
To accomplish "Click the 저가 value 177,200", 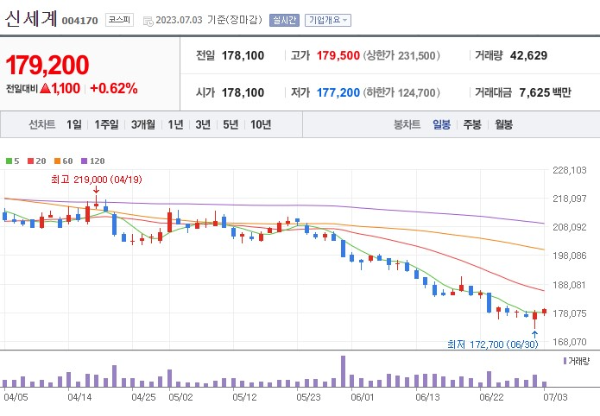I will pos(338,93).
